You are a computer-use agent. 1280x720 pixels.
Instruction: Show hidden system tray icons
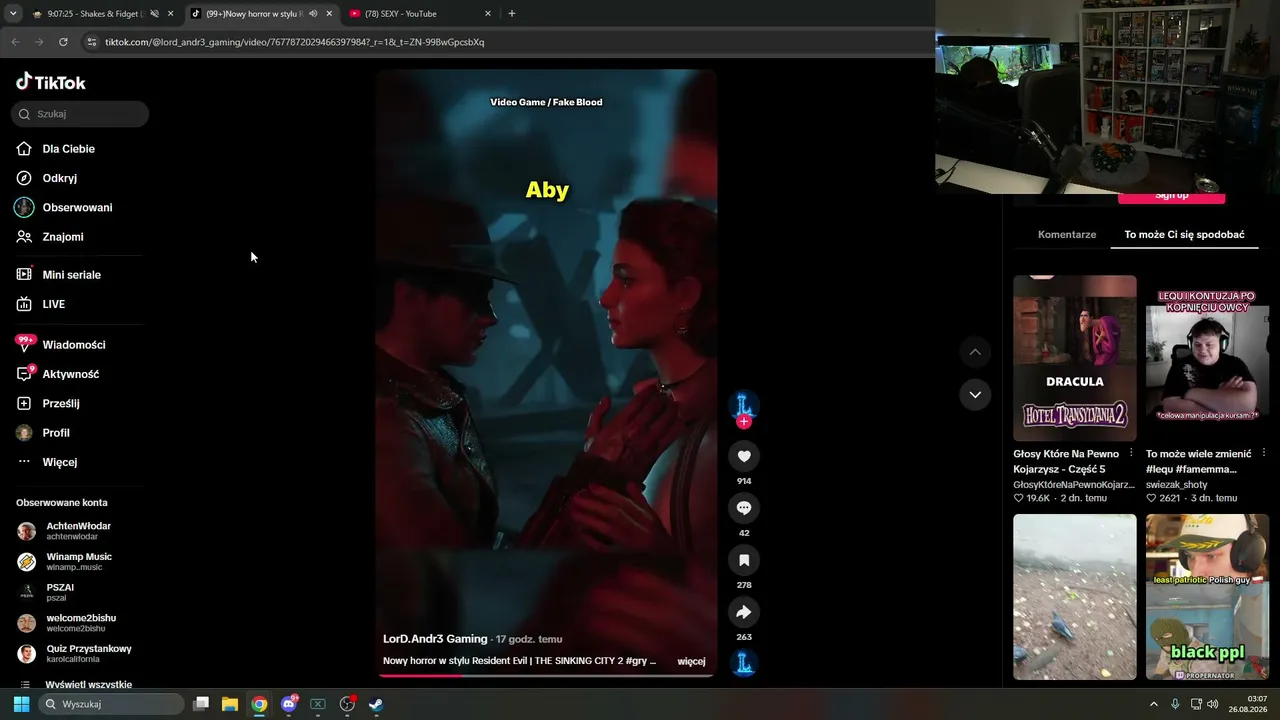point(1153,704)
